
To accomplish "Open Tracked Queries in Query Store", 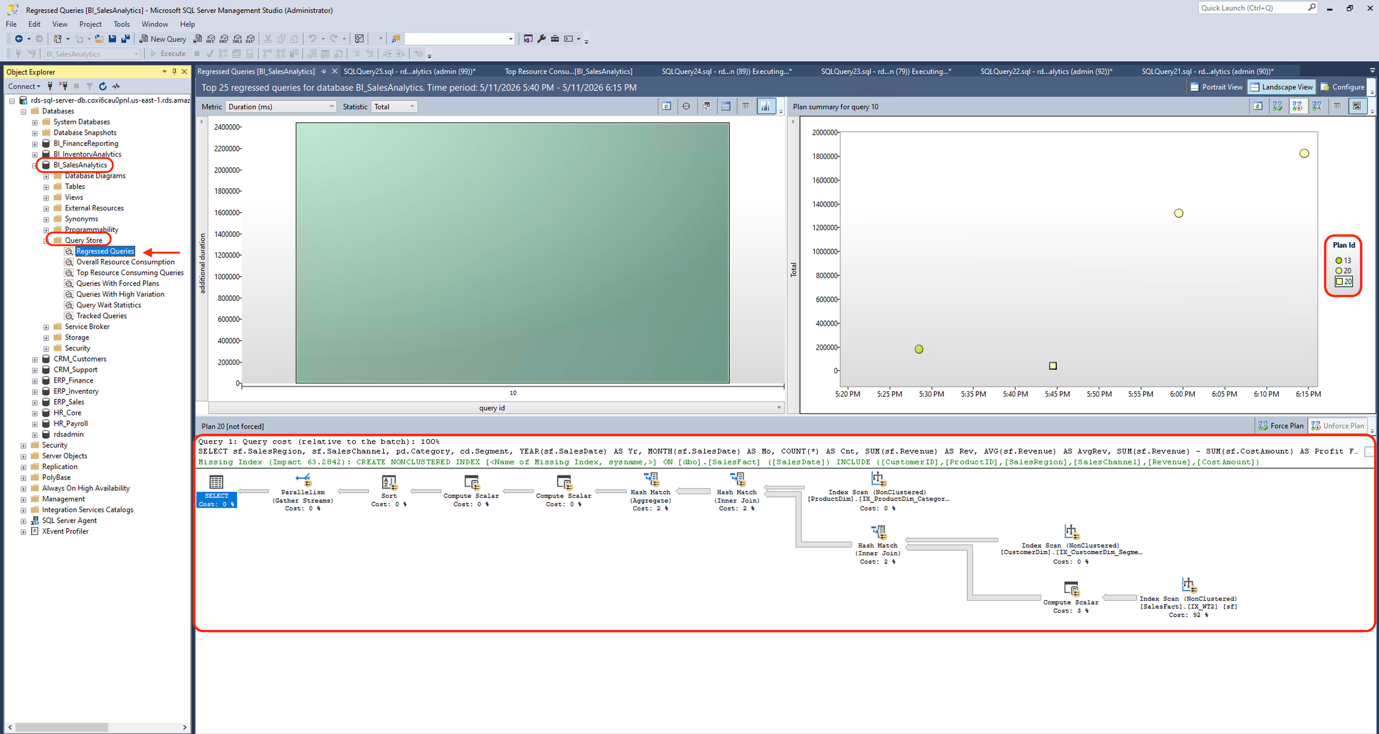I will tap(101, 316).
